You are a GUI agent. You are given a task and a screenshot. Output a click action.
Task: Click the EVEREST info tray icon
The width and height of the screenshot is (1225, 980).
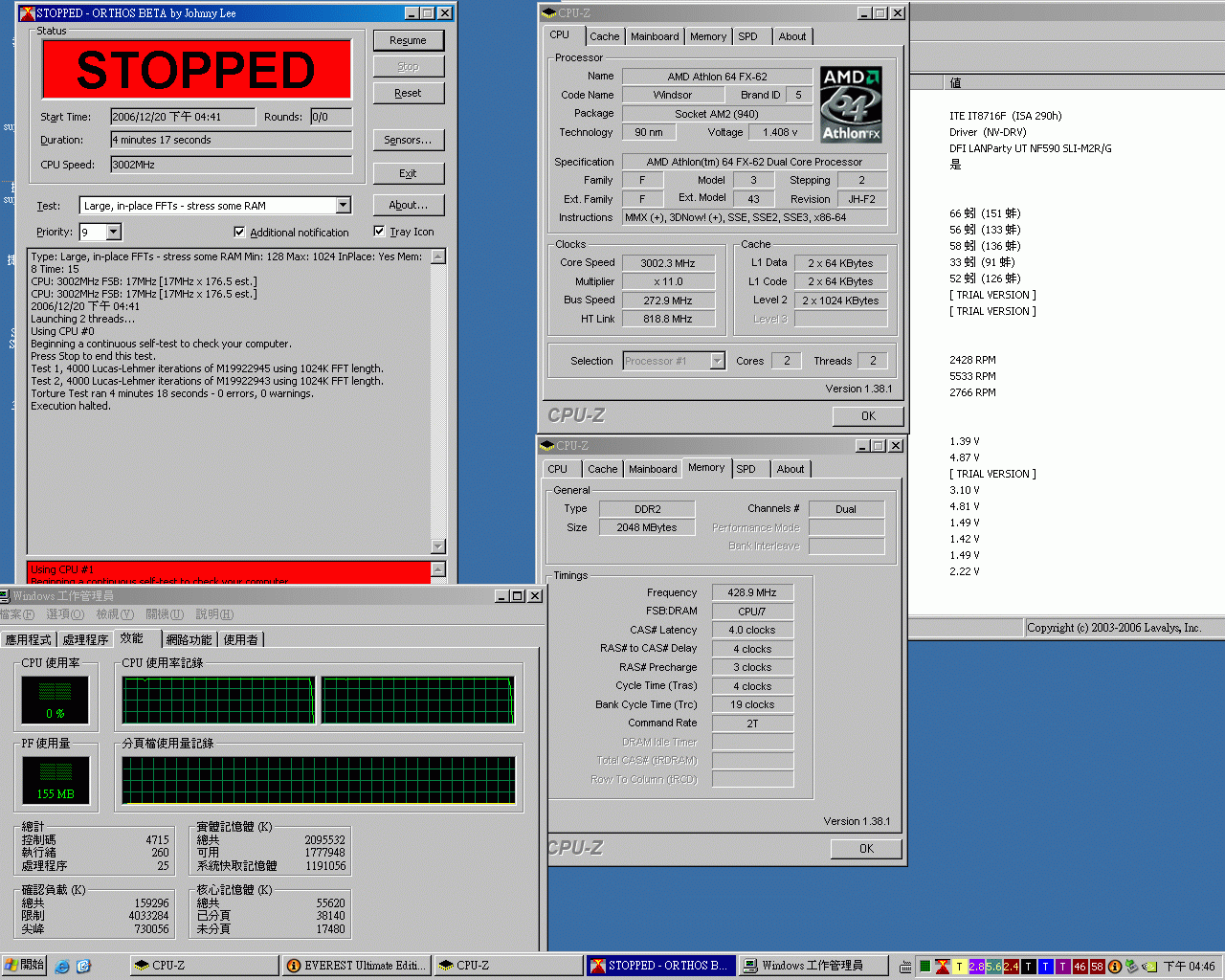(x=1115, y=967)
